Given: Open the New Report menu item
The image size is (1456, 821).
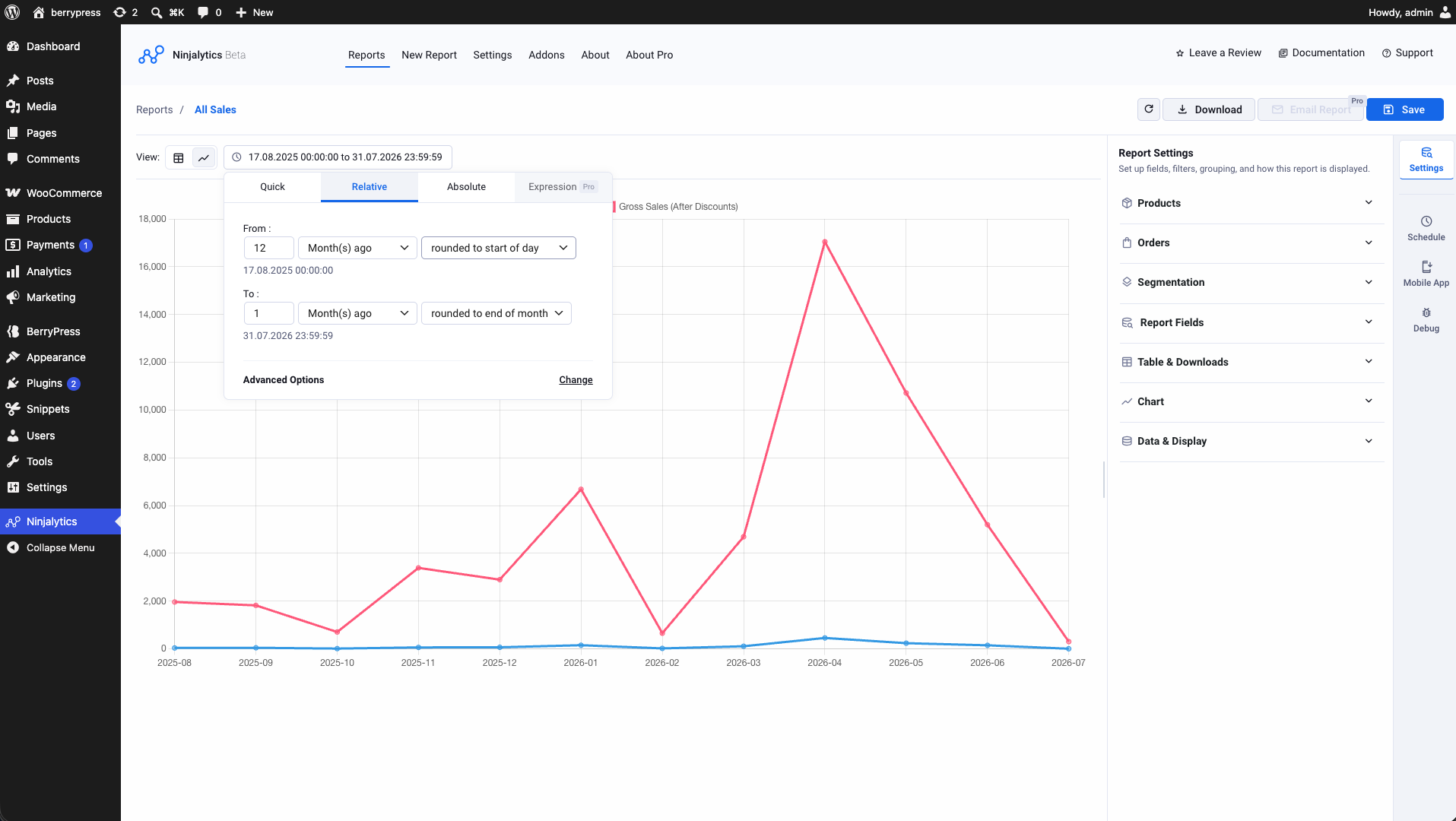Looking at the screenshot, I should 429,55.
